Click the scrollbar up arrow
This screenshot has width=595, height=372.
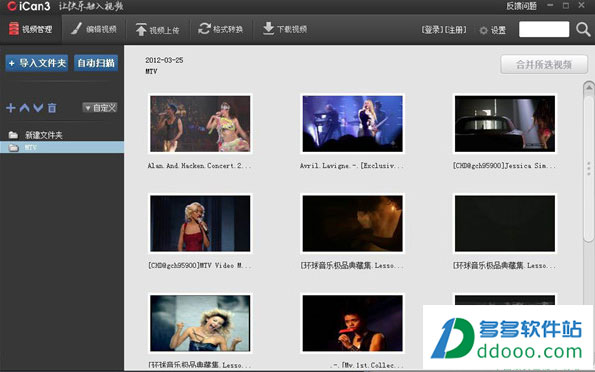click(589, 88)
